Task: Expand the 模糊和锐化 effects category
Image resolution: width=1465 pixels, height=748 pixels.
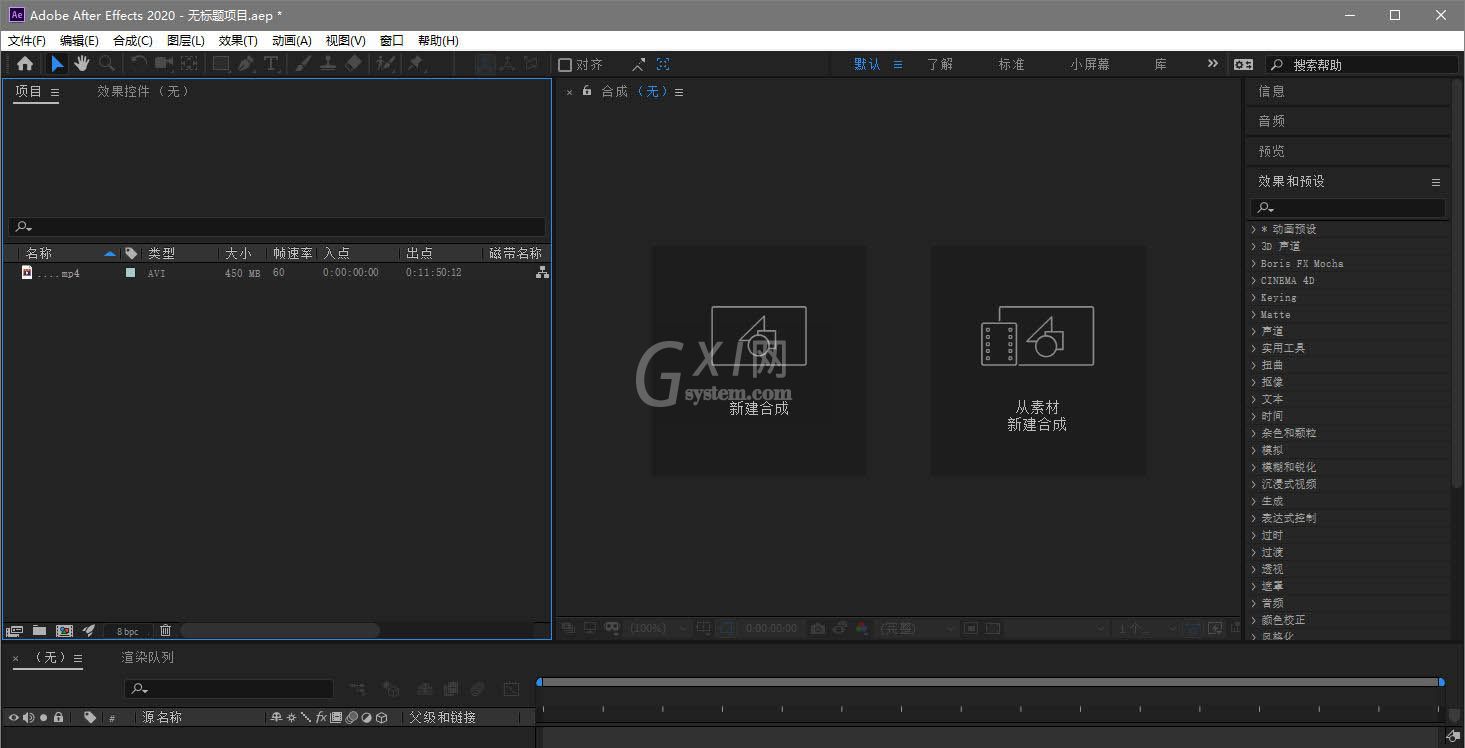Action: (1254, 467)
